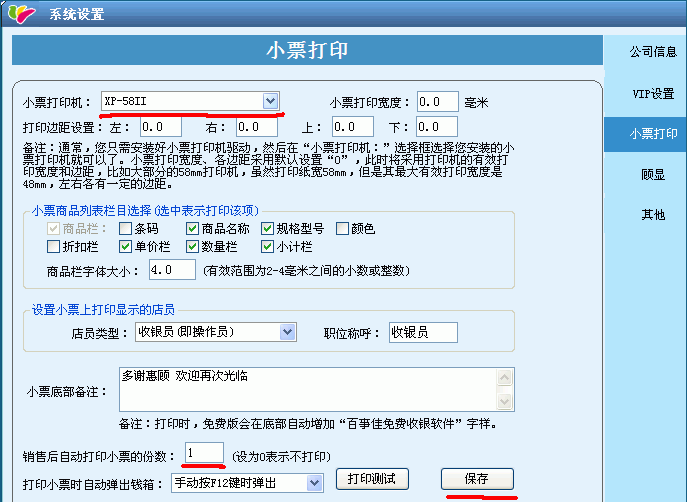Select the 顾显 tab

(x=645, y=174)
